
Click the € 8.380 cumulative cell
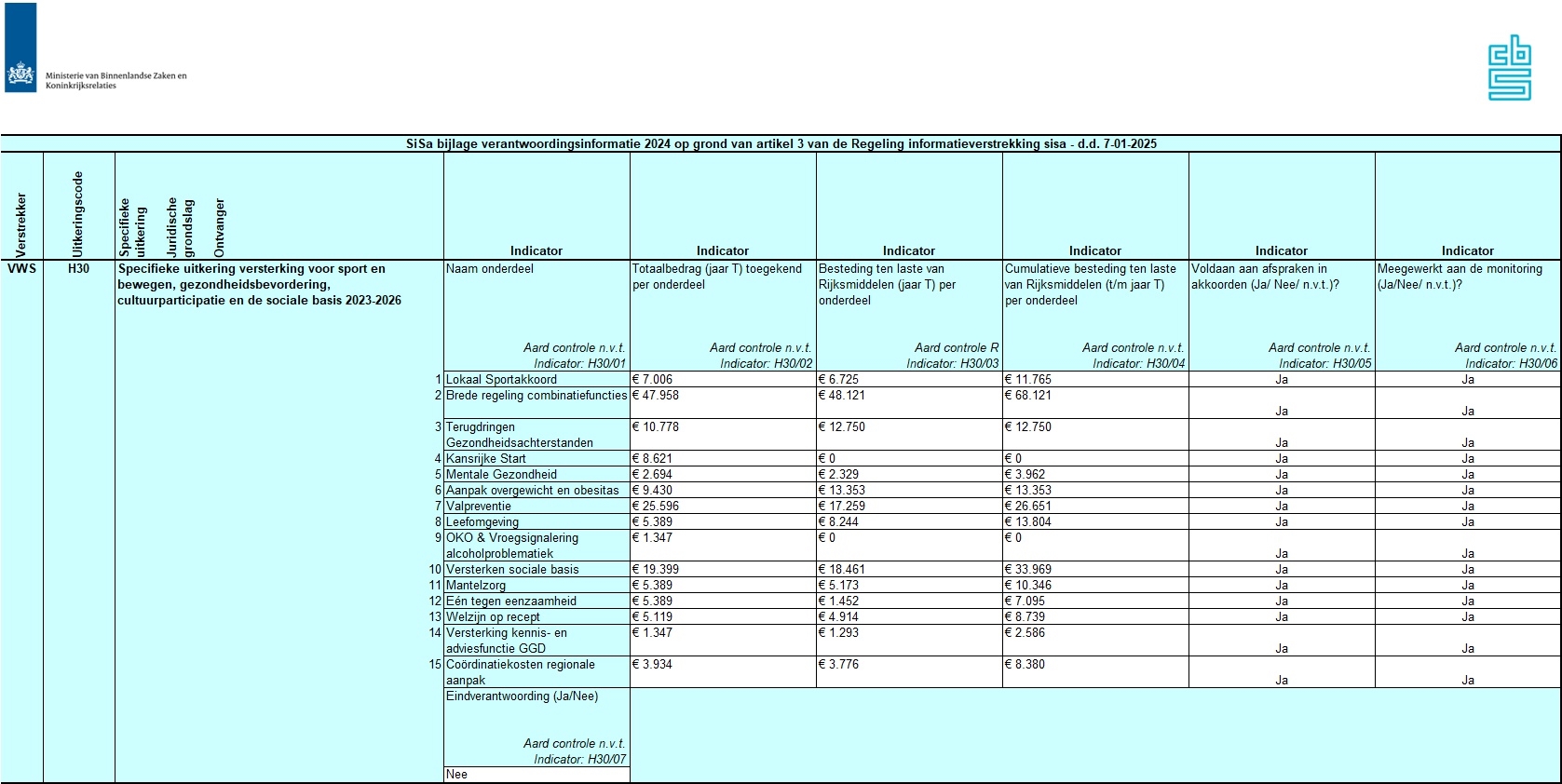coord(1094,665)
